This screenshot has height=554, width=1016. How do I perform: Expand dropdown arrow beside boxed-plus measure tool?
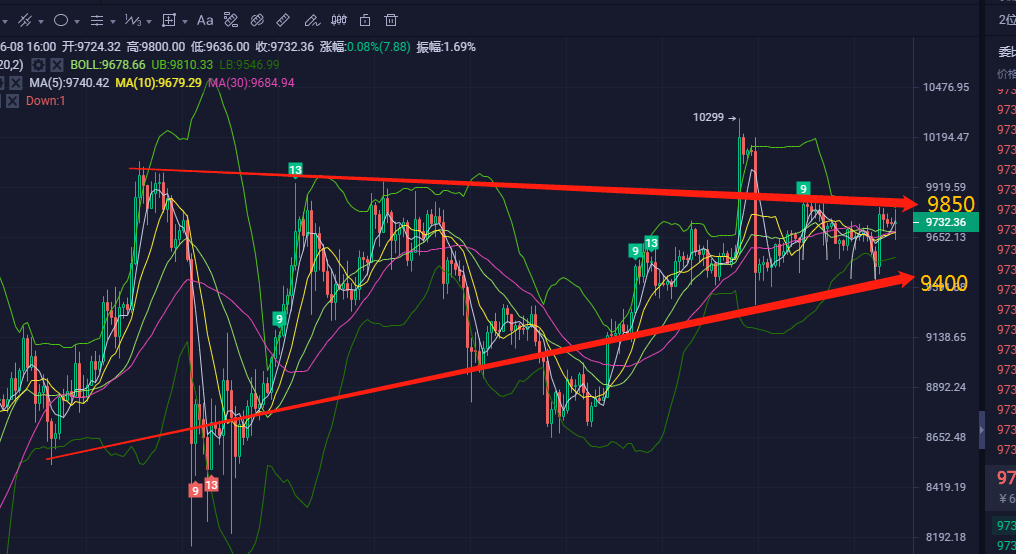186,21
